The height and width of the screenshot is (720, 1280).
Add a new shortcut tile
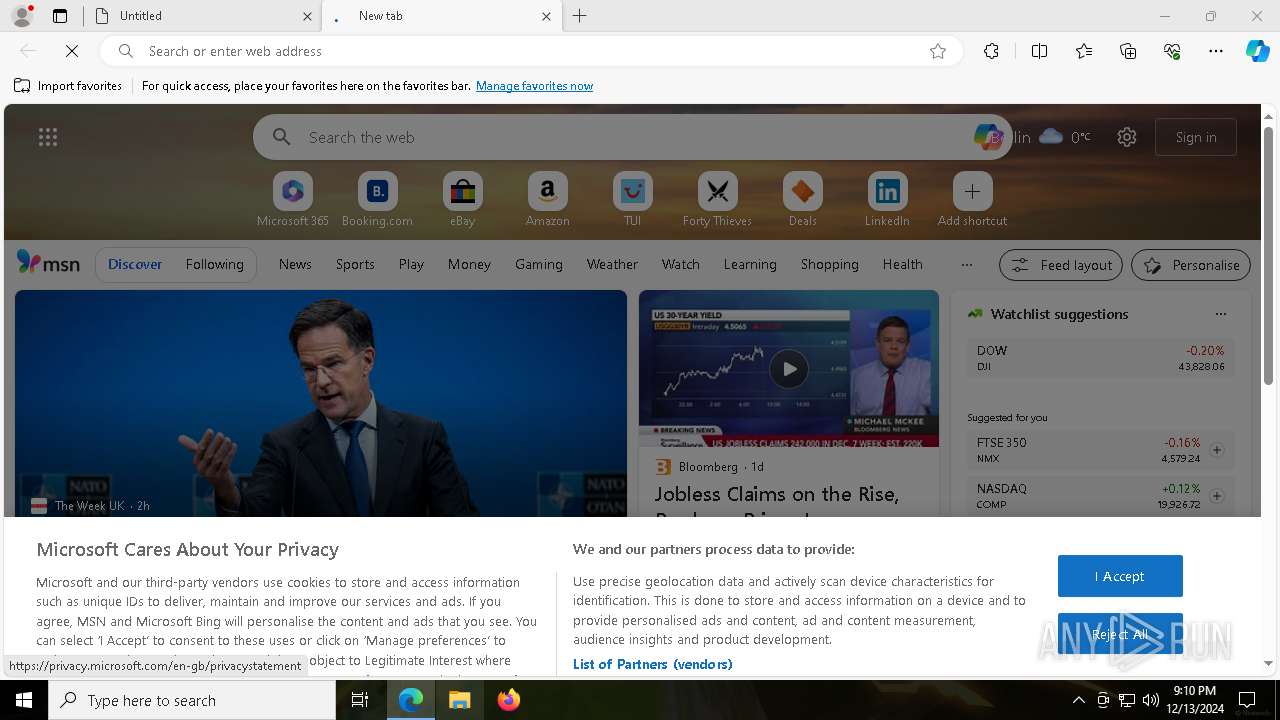click(x=972, y=200)
